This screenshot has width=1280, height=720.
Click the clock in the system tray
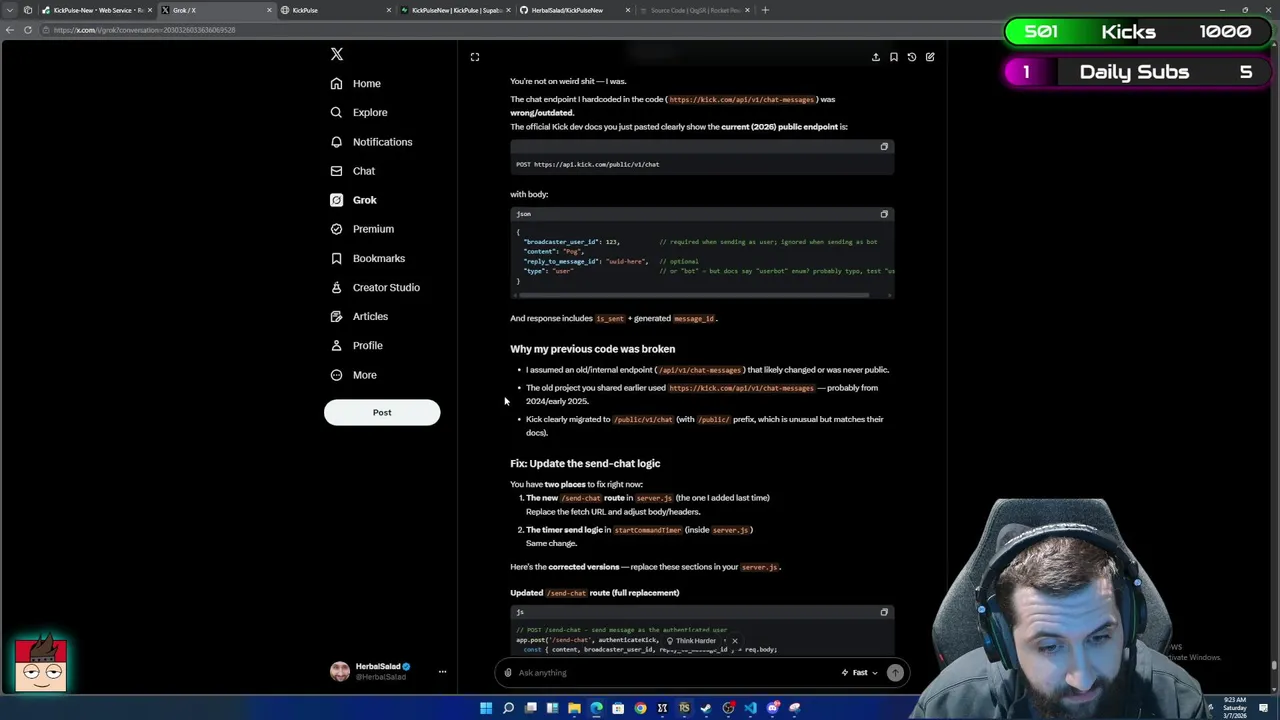1236,708
